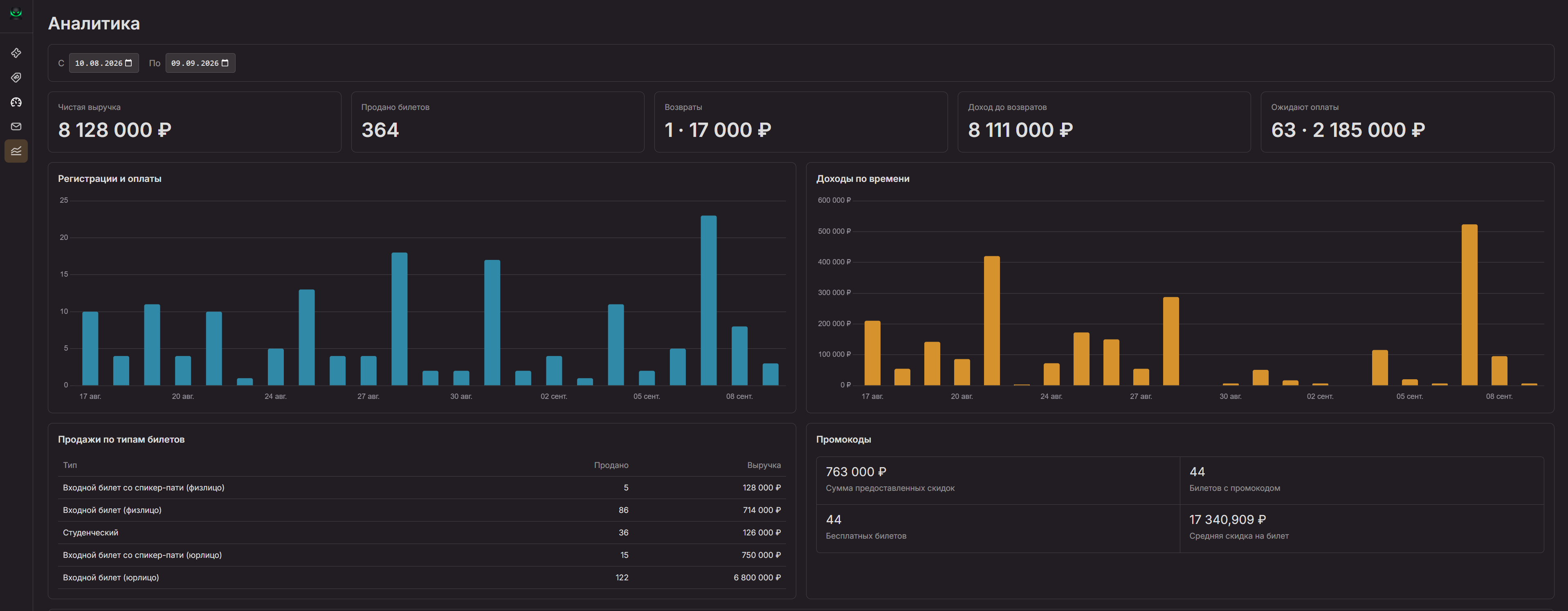Open the mail envelope section
Viewport: 1568px width, 611px height.
16,127
